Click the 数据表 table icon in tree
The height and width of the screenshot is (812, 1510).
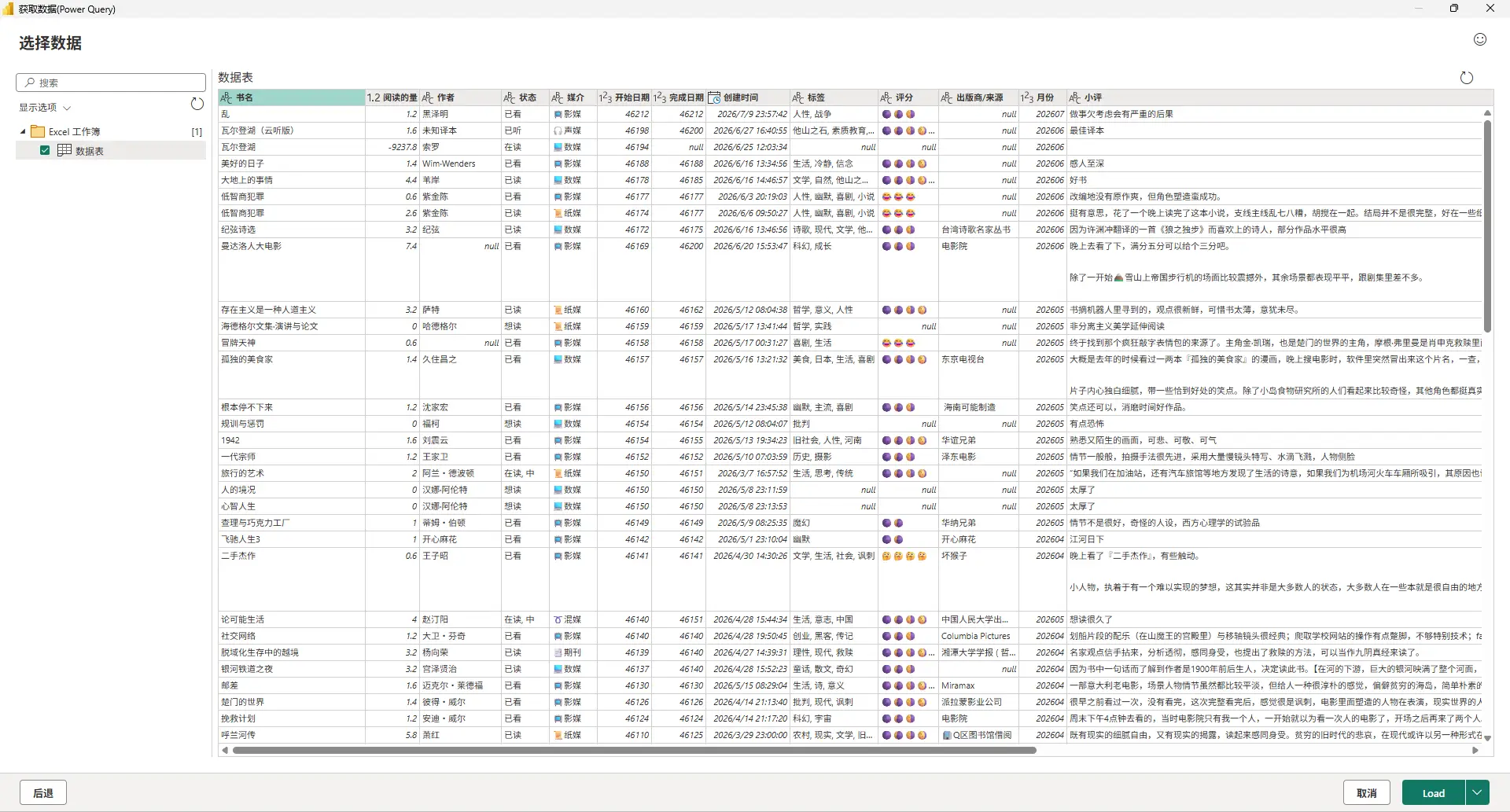pos(64,150)
